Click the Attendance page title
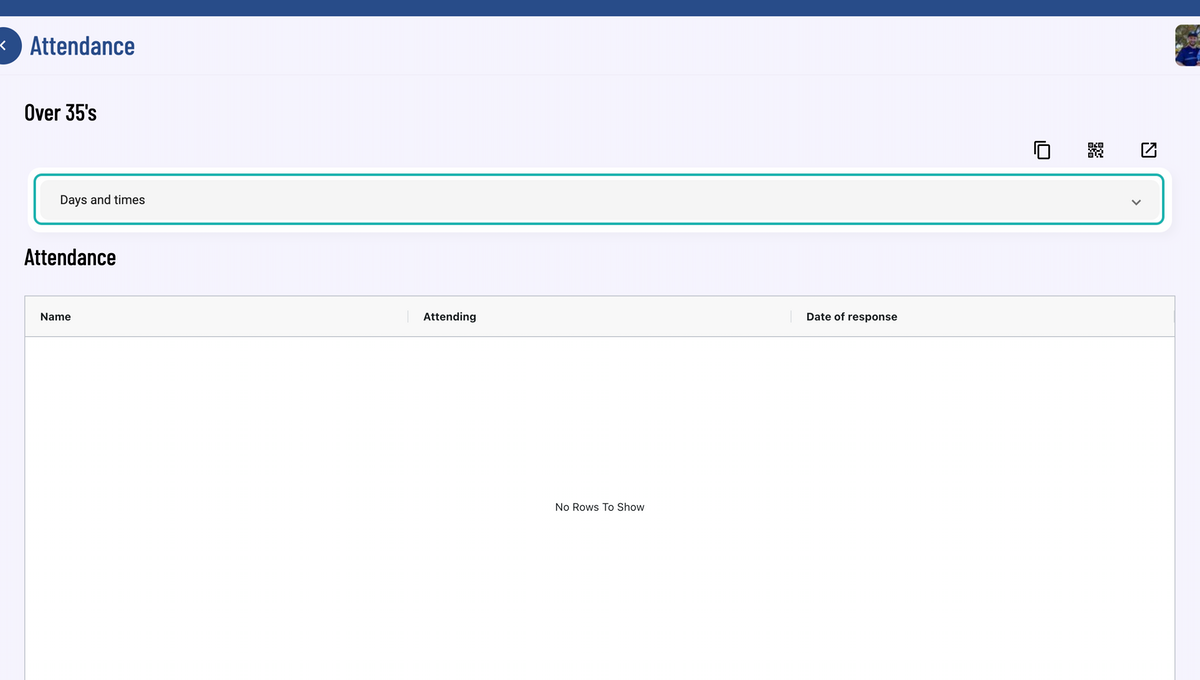1200x680 pixels. (82, 46)
